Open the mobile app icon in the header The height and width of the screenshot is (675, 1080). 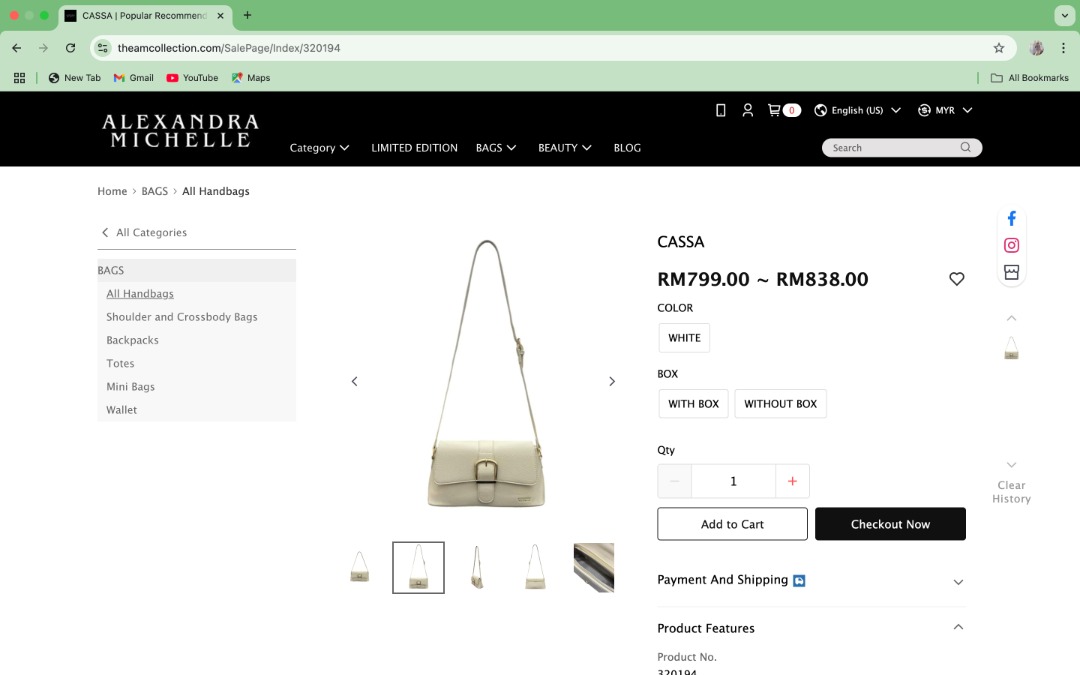click(x=720, y=110)
